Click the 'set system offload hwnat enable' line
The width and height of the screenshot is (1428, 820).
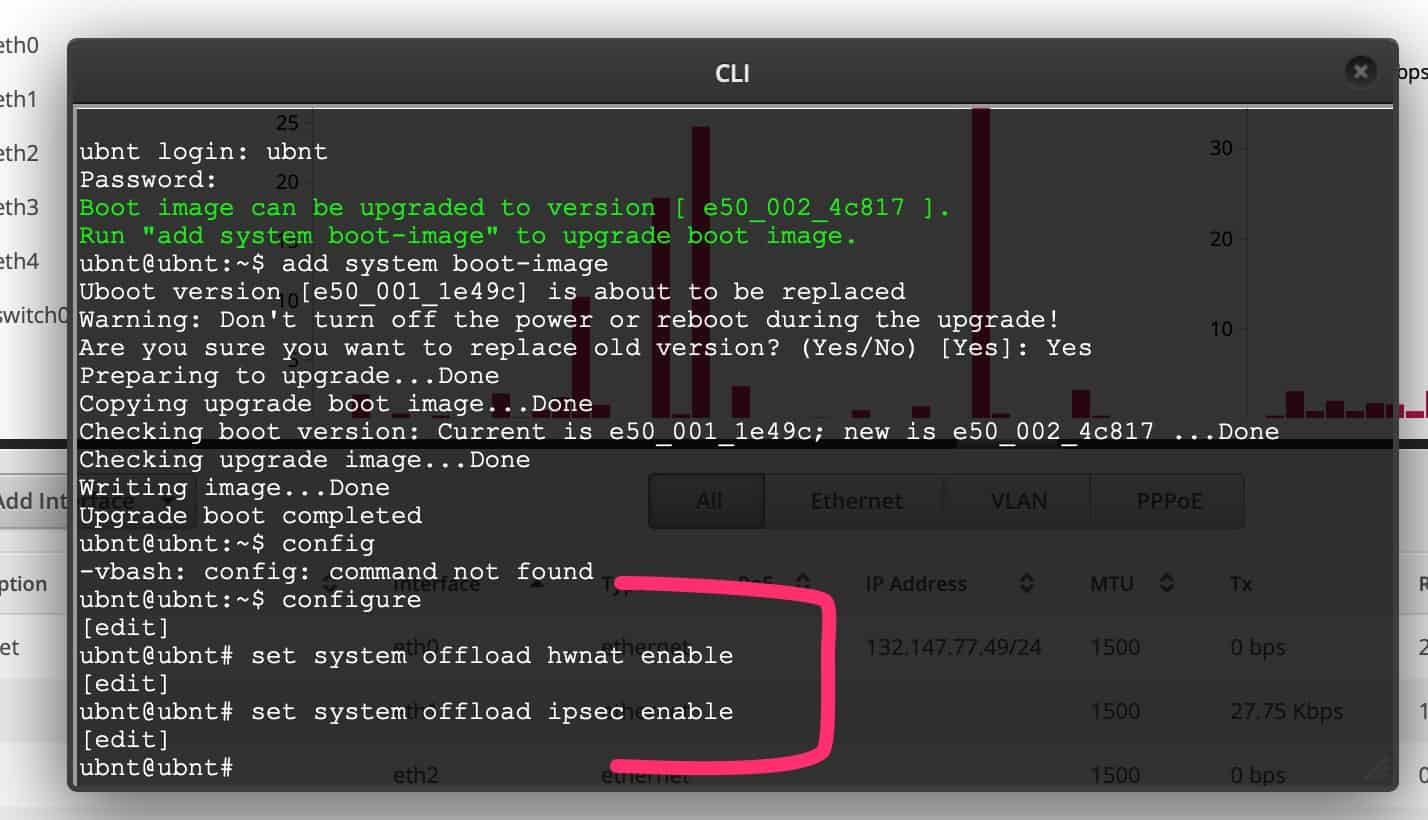click(406, 656)
